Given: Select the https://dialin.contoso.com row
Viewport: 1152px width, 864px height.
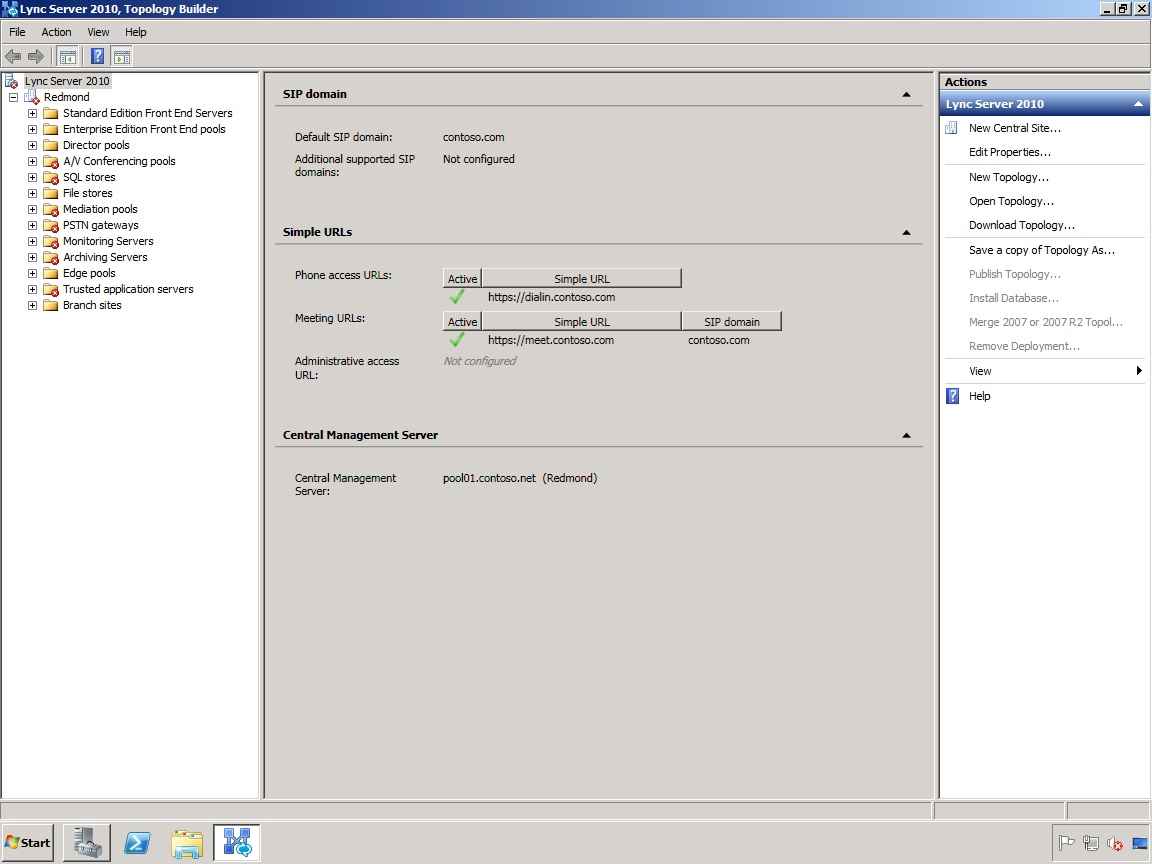Looking at the screenshot, I should pyautogui.click(x=551, y=298).
